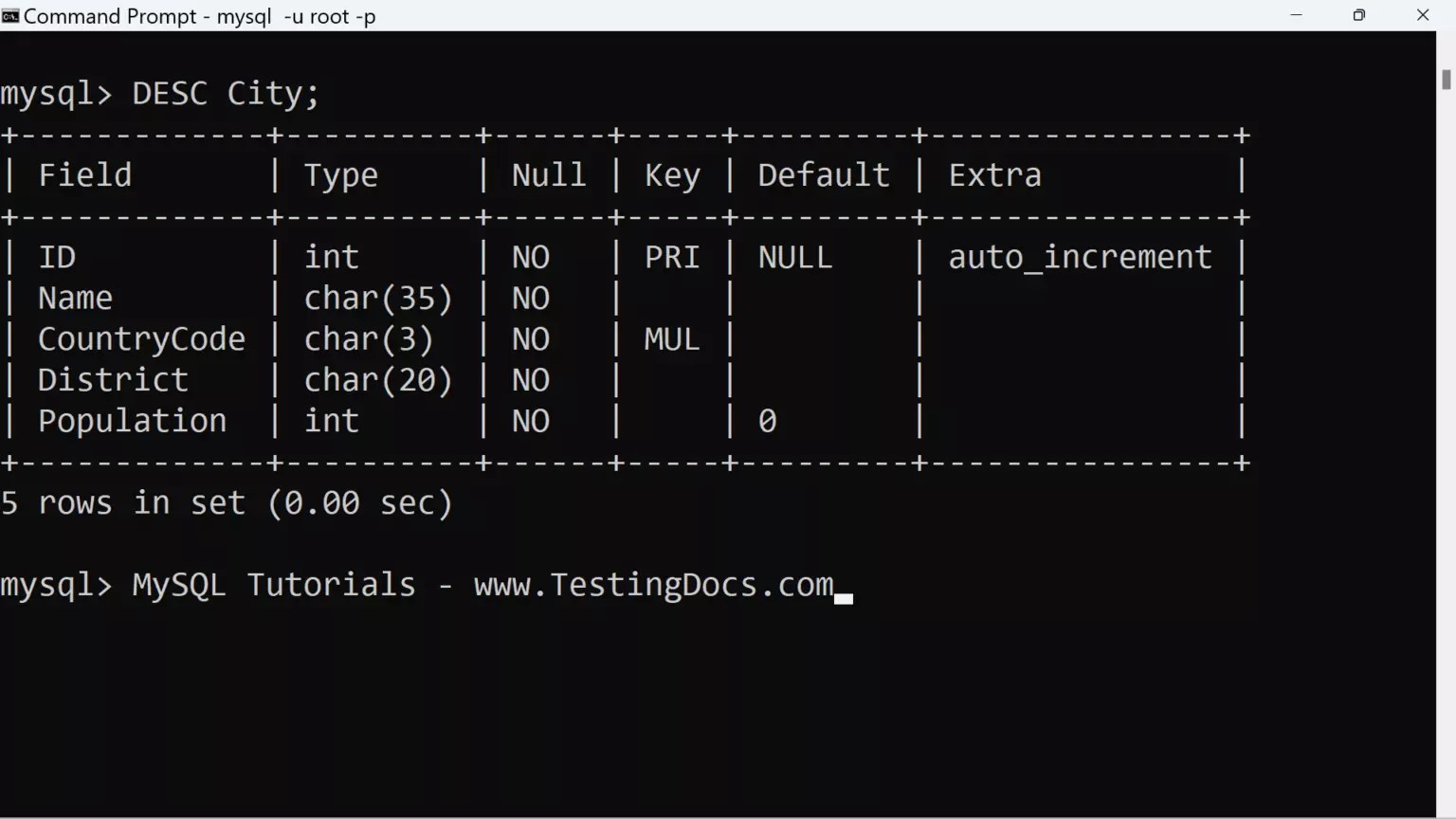Click the char(35) type for Name field
Image resolution: width=1456 pixels, height=819 pixels.
[377, 297]
